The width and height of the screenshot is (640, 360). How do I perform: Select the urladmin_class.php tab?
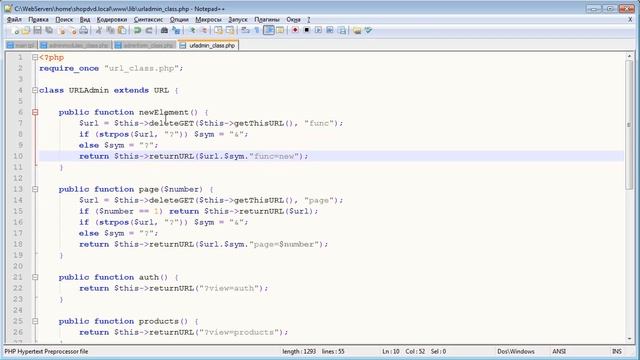click(x=208, y=45)
